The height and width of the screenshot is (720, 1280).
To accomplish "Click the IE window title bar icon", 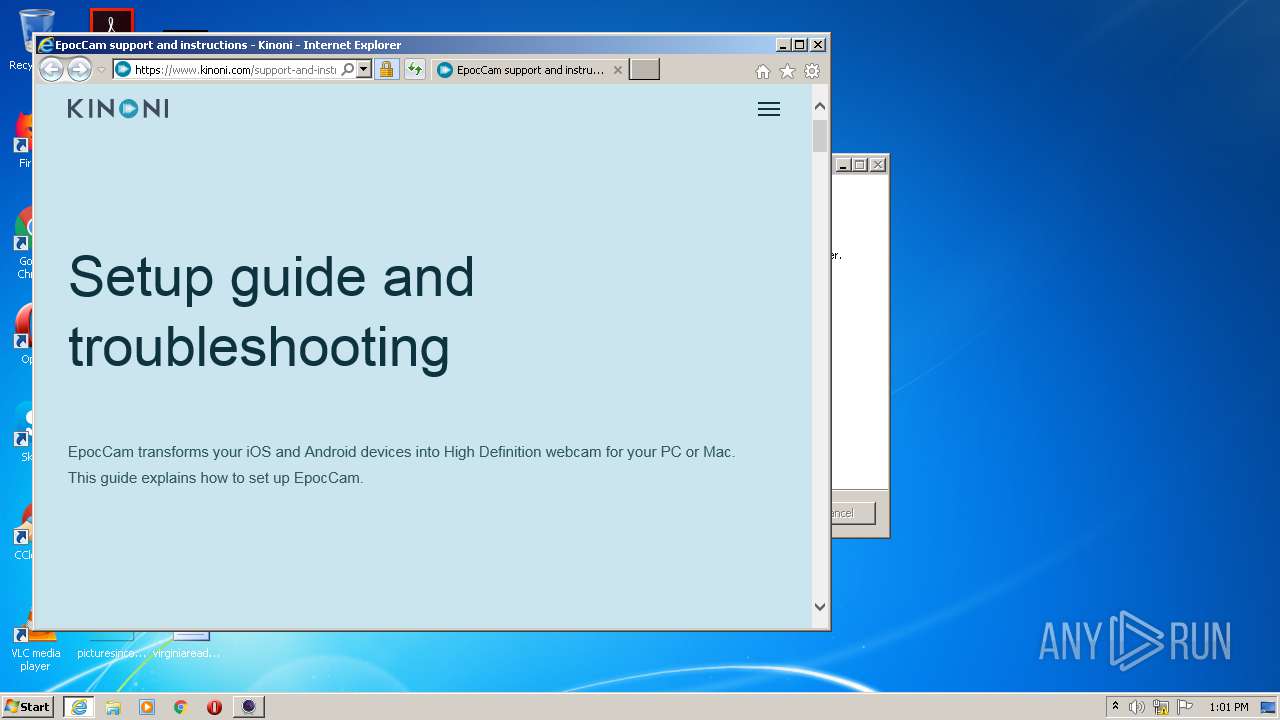I will point(45,45).
